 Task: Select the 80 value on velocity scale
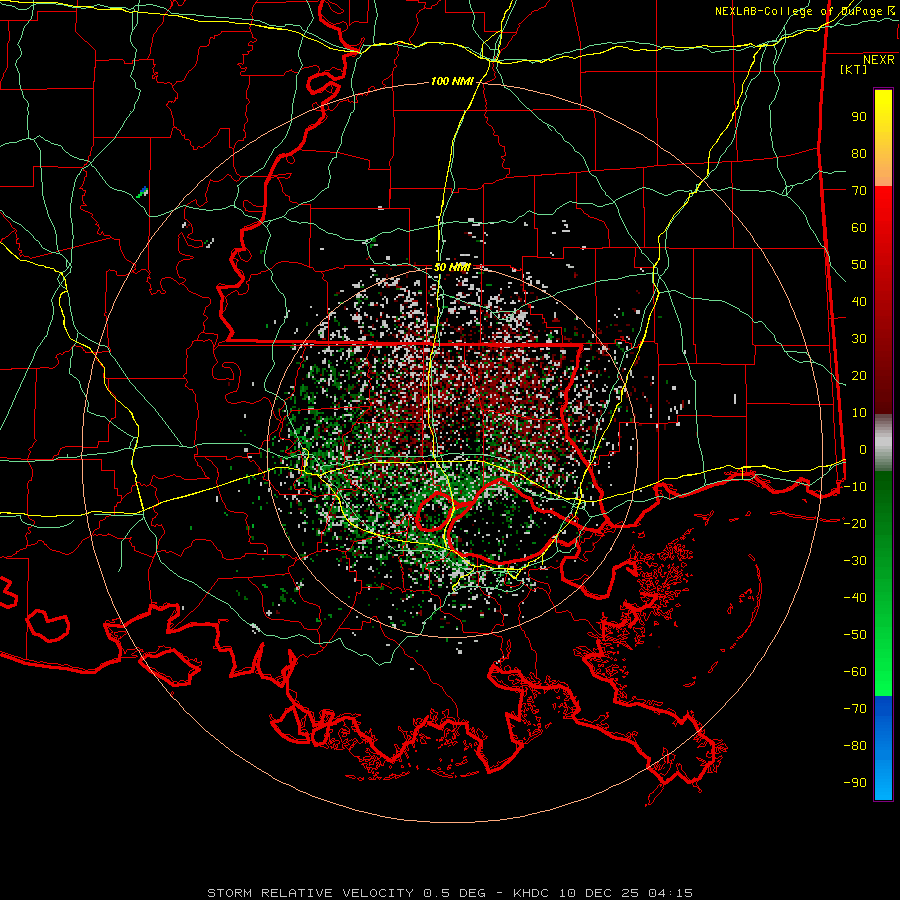tap(859, 154)
